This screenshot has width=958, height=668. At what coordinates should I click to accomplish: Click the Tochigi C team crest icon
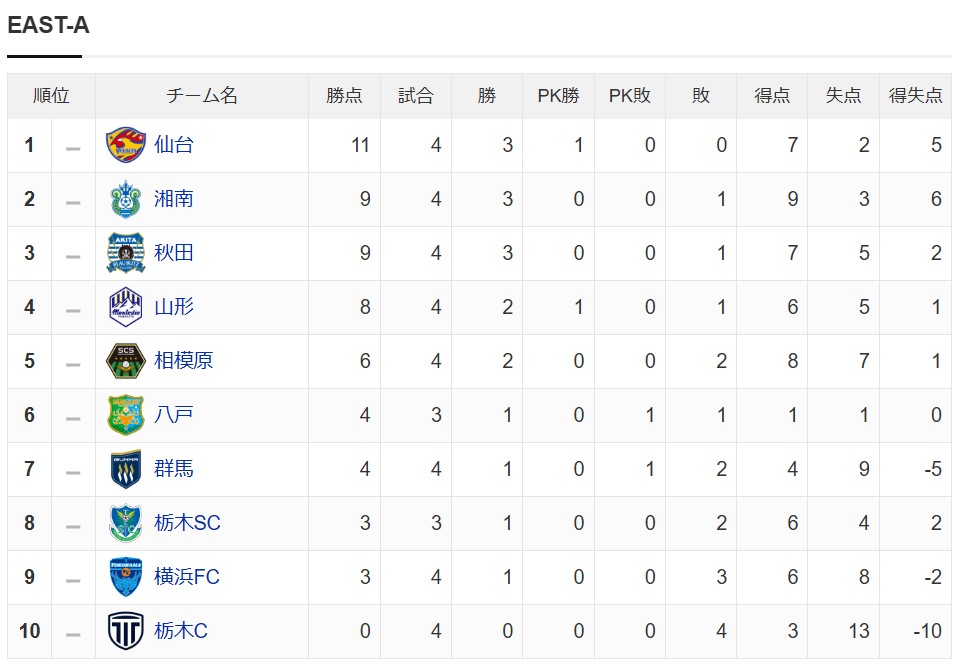point(126,631)
